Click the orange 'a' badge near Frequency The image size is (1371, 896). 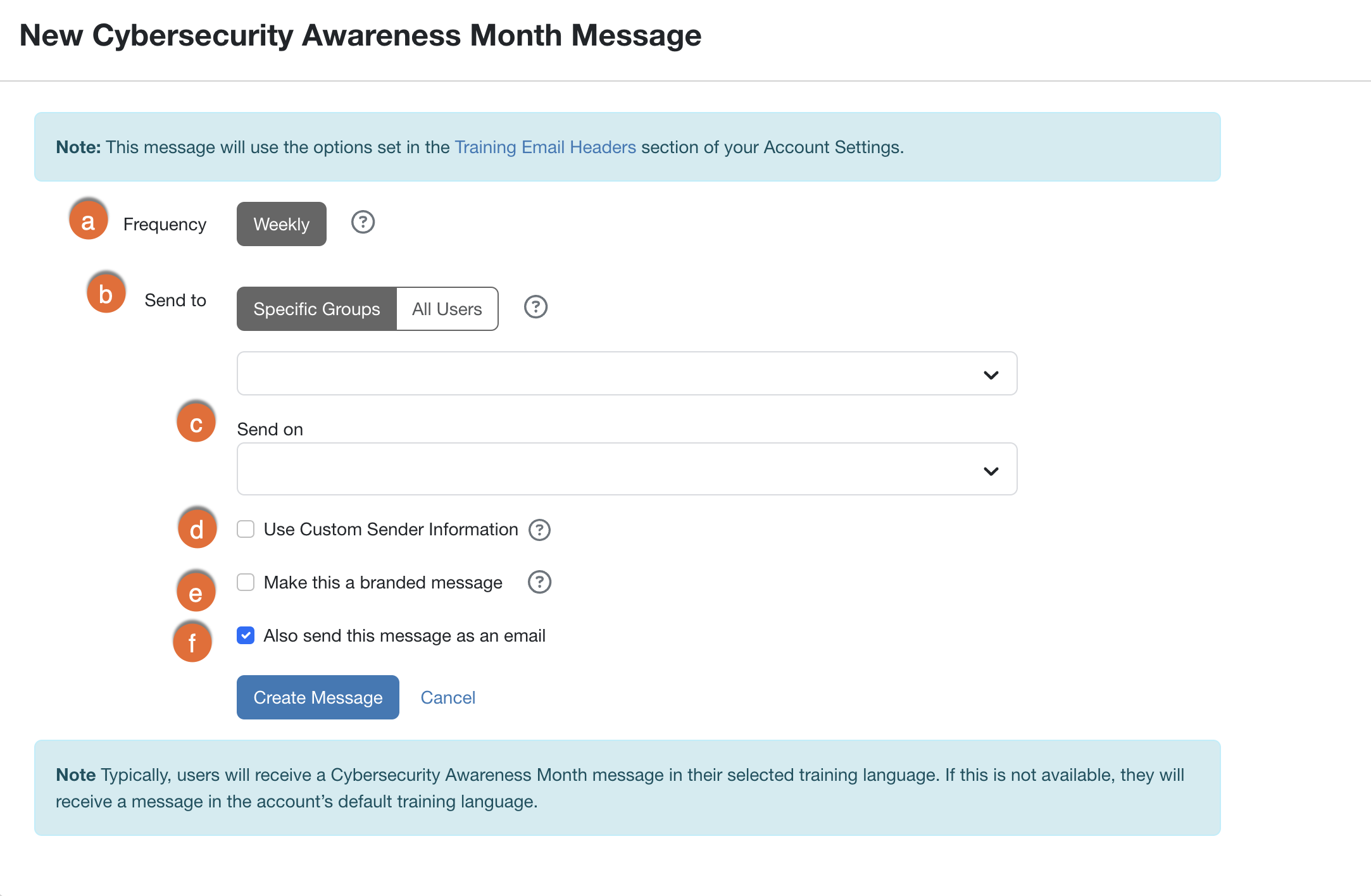(x=88, y=220)
